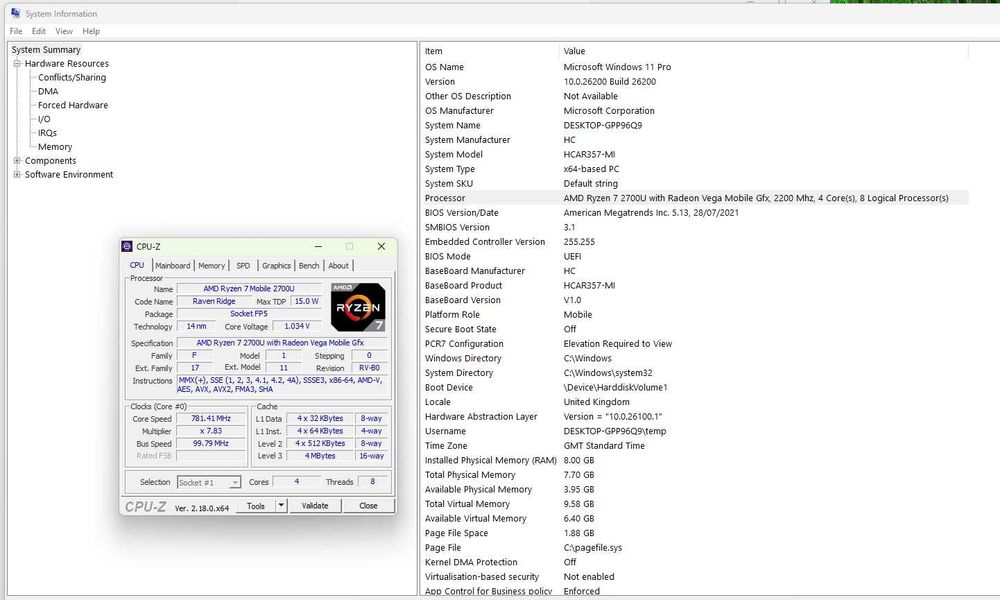Select I/O in the tree
The image size is (1000, 600).
(44, 119)
